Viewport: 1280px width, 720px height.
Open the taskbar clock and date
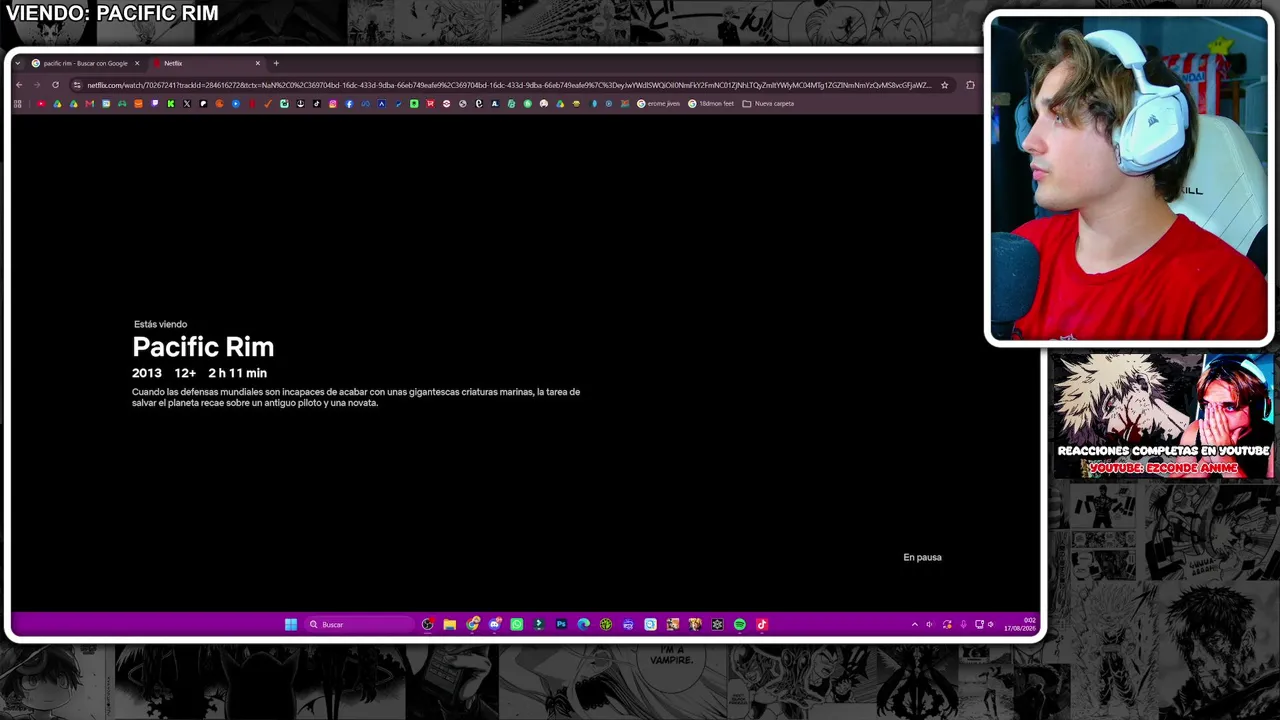coord(1021,625)
